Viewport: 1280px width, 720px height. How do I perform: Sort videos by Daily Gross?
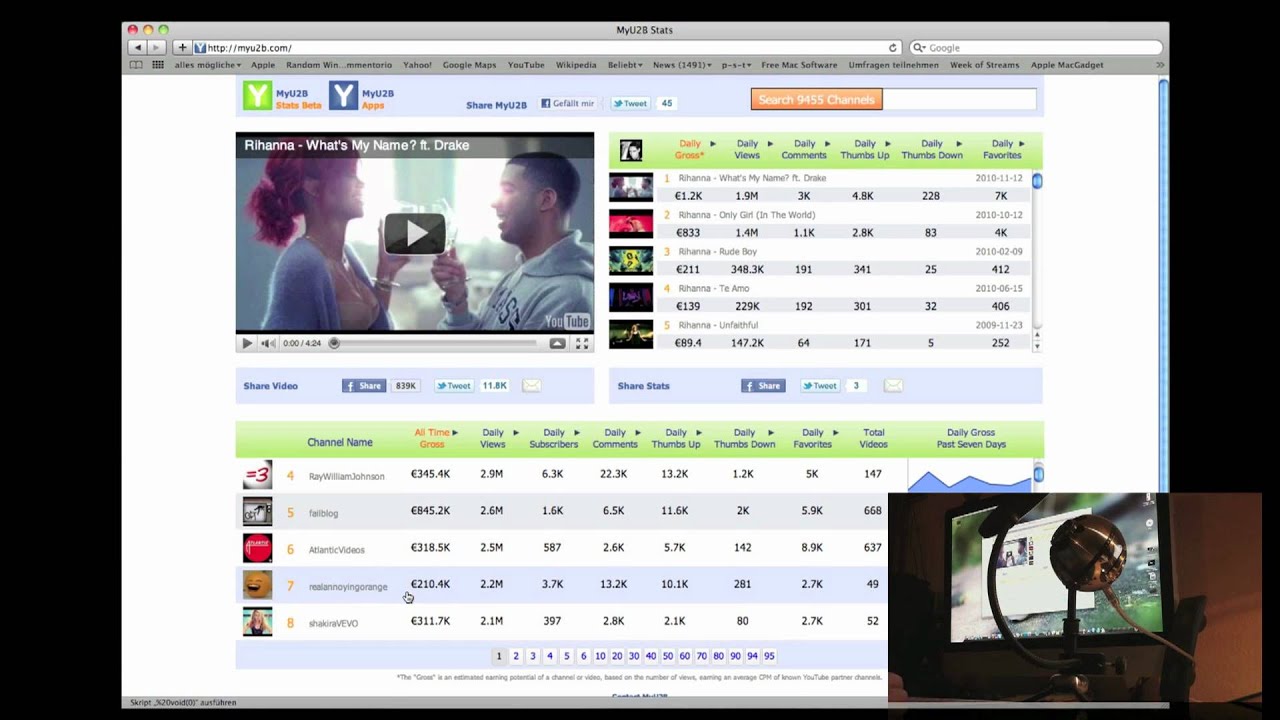690,149
